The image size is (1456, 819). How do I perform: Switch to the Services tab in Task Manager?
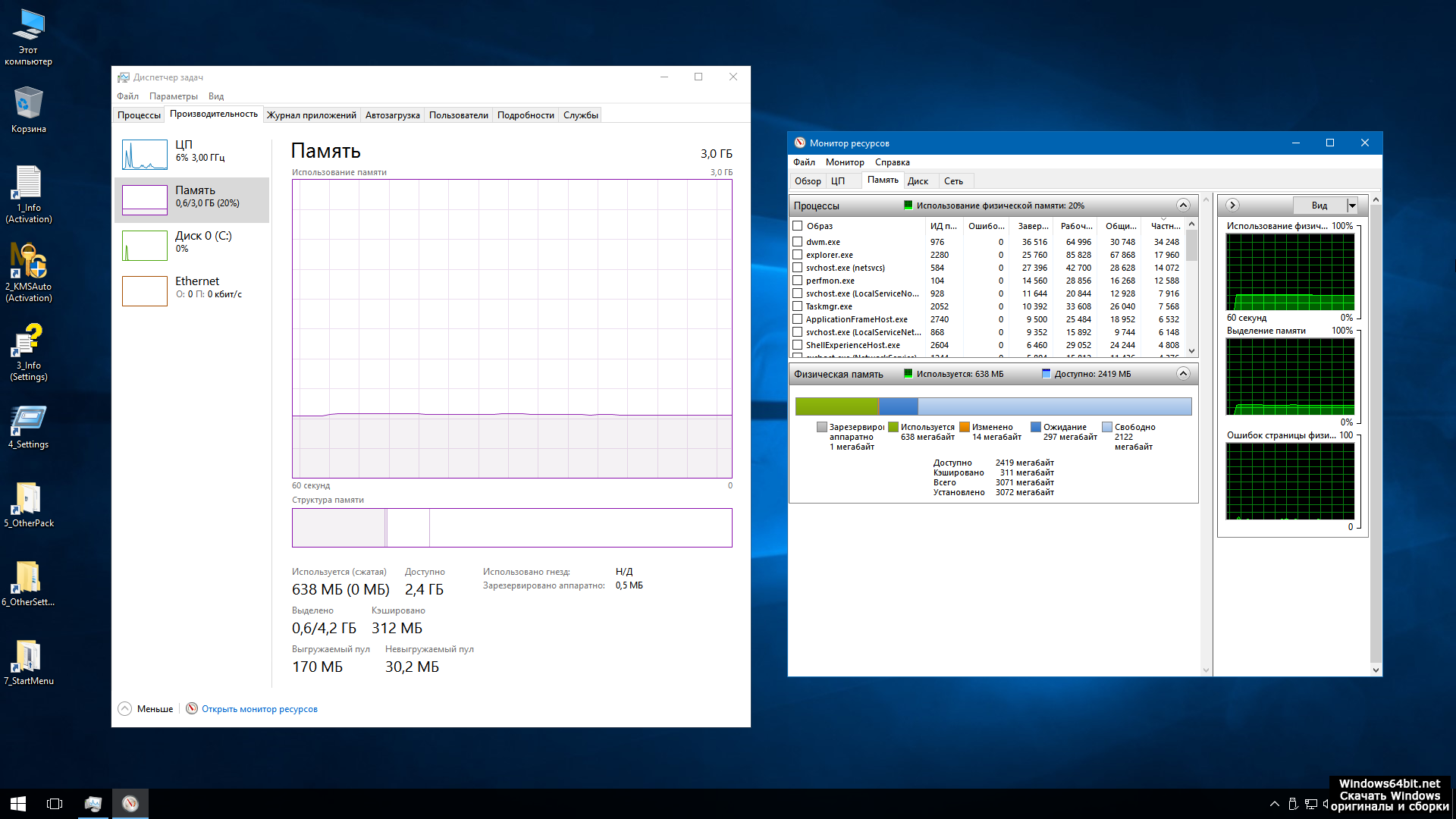[580, 115]
